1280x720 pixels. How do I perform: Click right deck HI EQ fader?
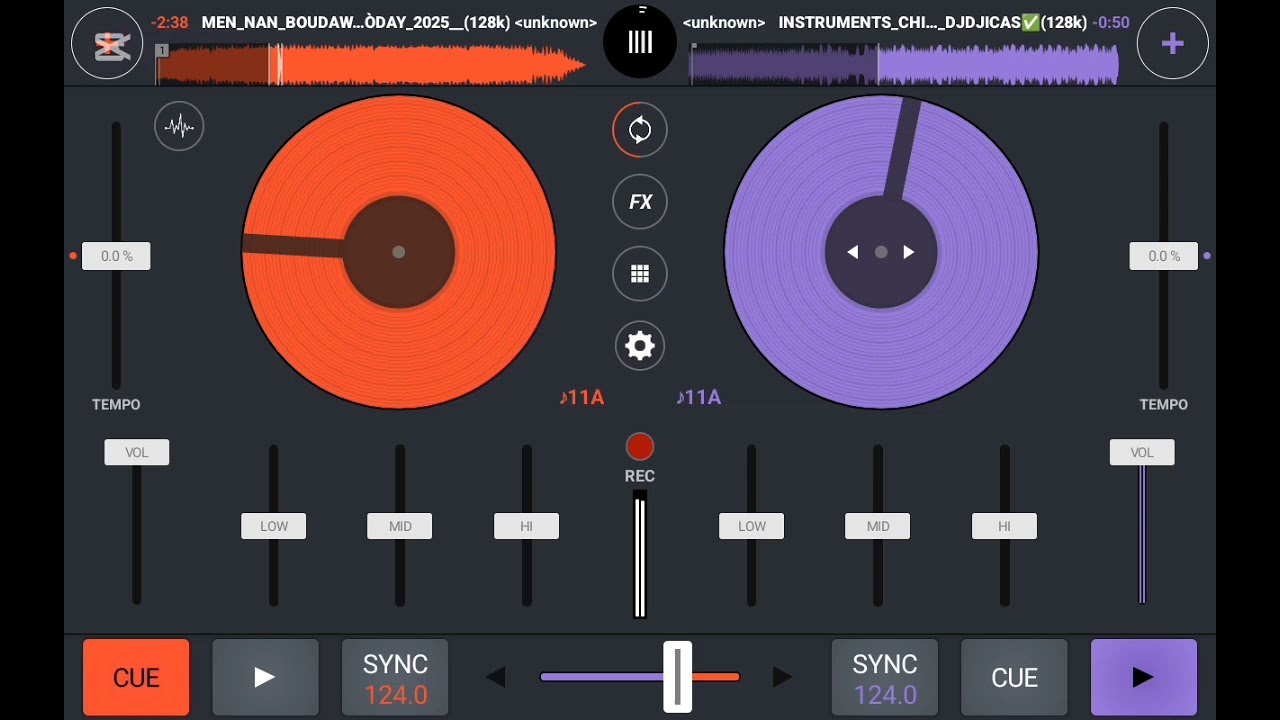(x=1004, y=526)
